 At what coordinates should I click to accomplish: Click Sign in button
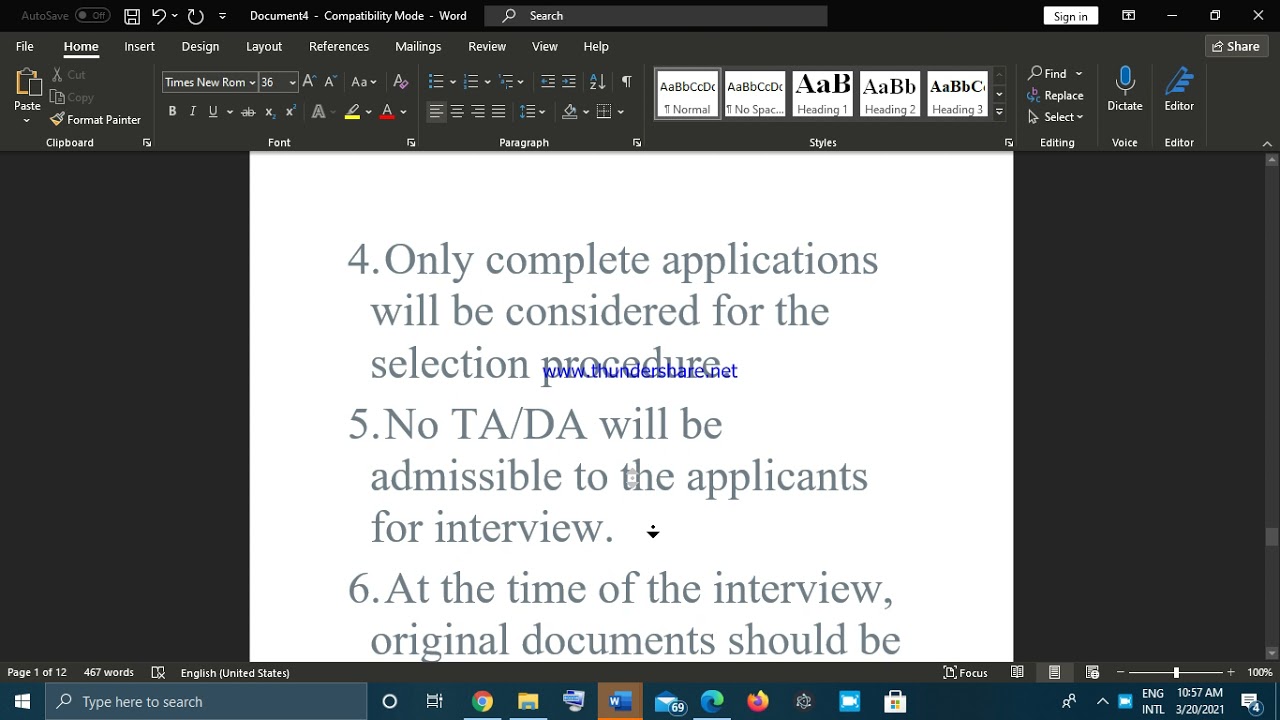1070,16
